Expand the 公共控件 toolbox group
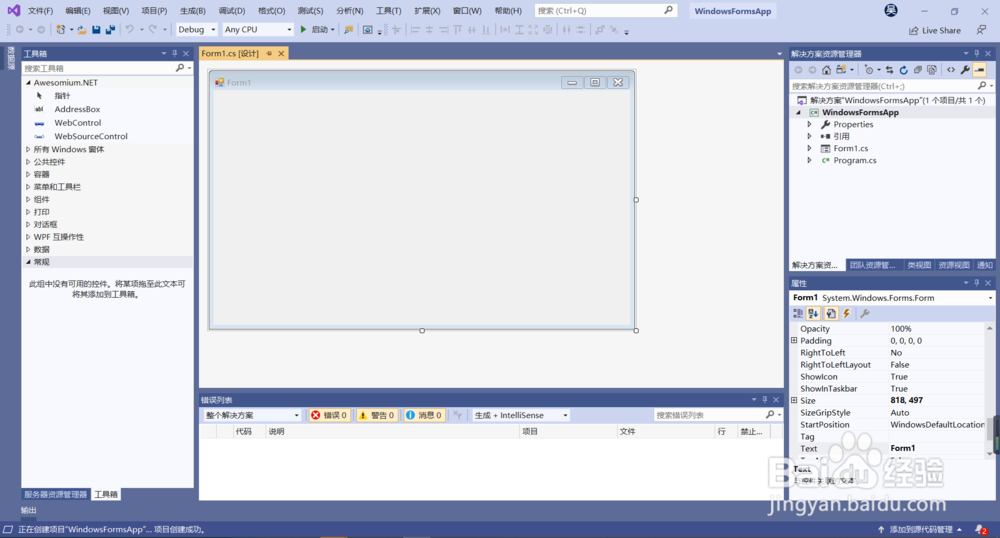The height and width of the screenshot is (538, 1000). [28, 162]
